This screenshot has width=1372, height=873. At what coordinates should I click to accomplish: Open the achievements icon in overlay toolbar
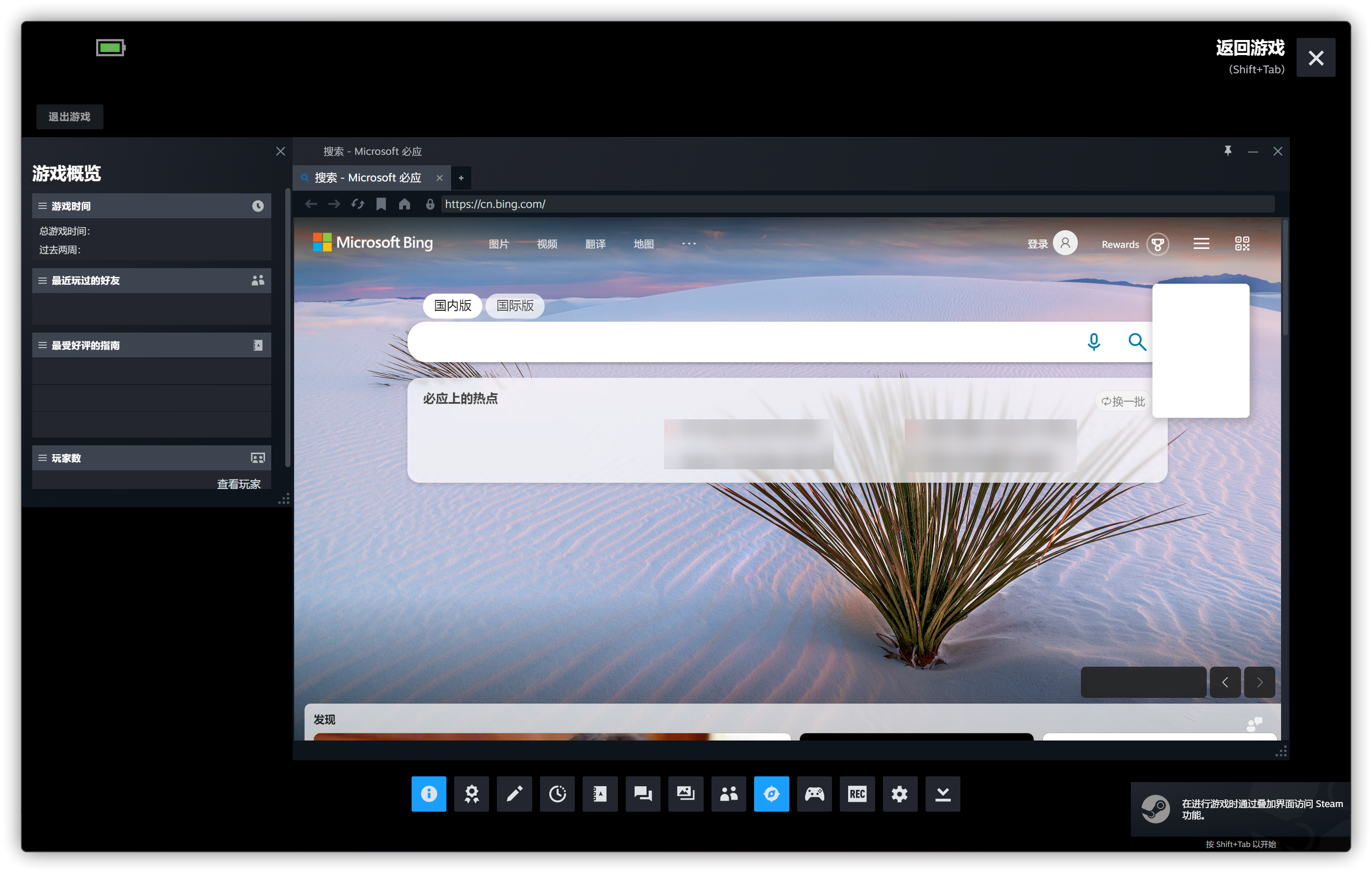point(471,794)
